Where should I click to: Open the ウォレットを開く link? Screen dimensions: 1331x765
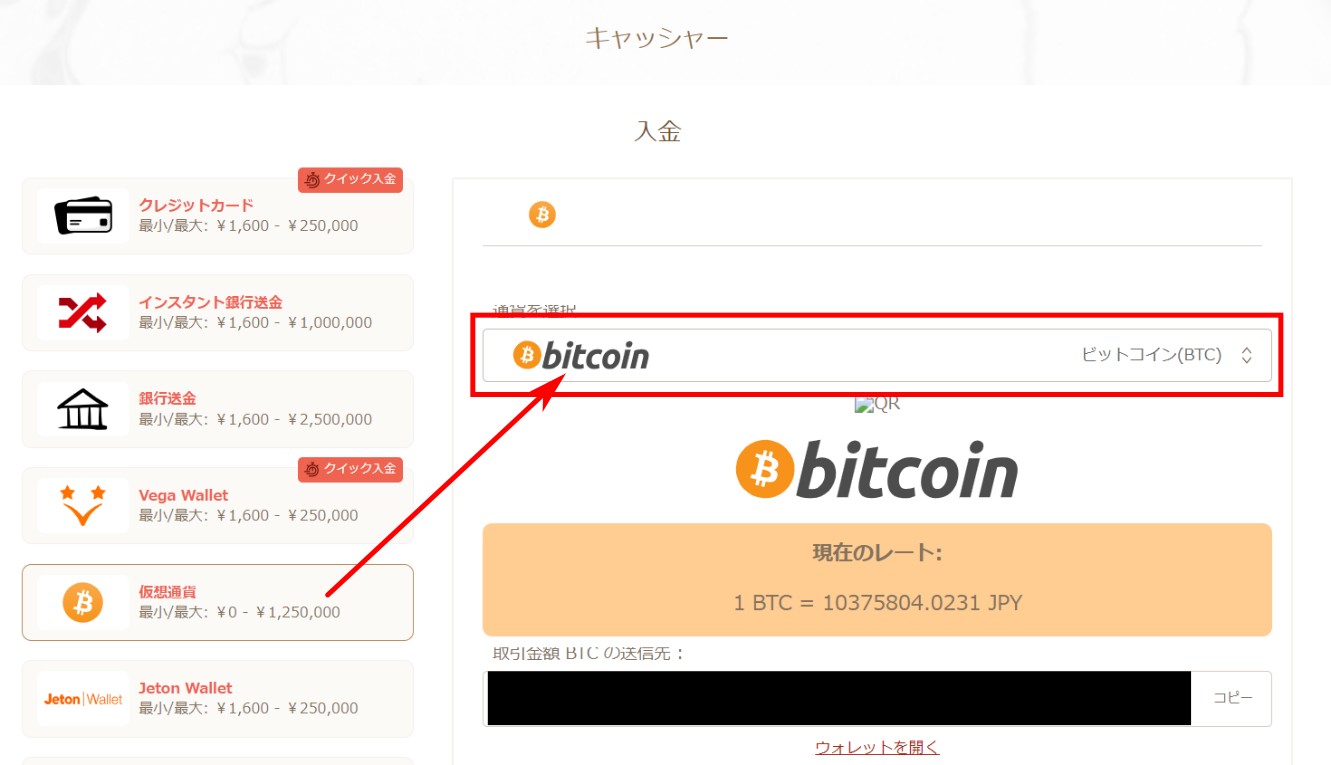pyautogui.click(x=877, y=747)
